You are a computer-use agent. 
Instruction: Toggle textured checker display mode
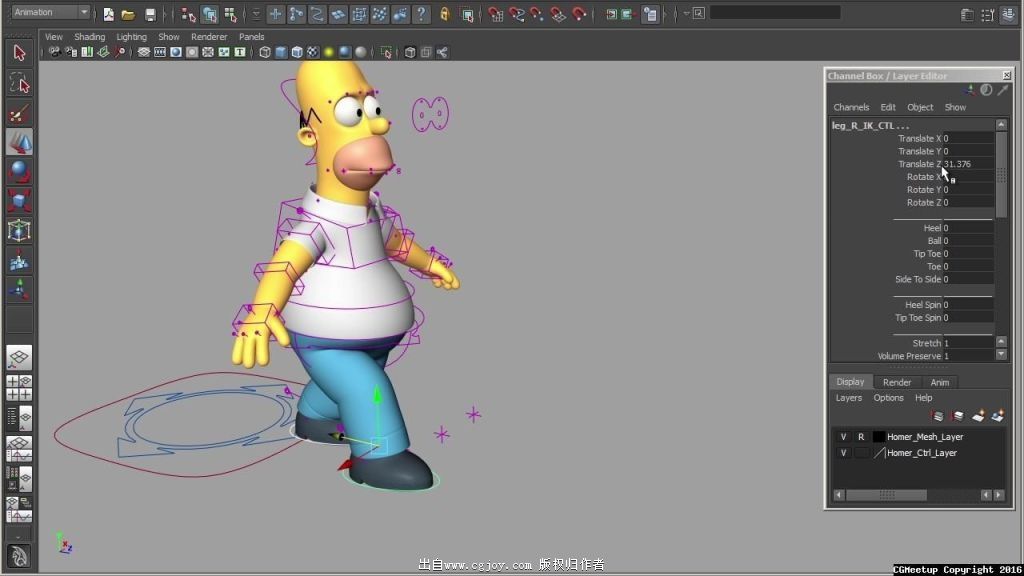click(313, 52)
